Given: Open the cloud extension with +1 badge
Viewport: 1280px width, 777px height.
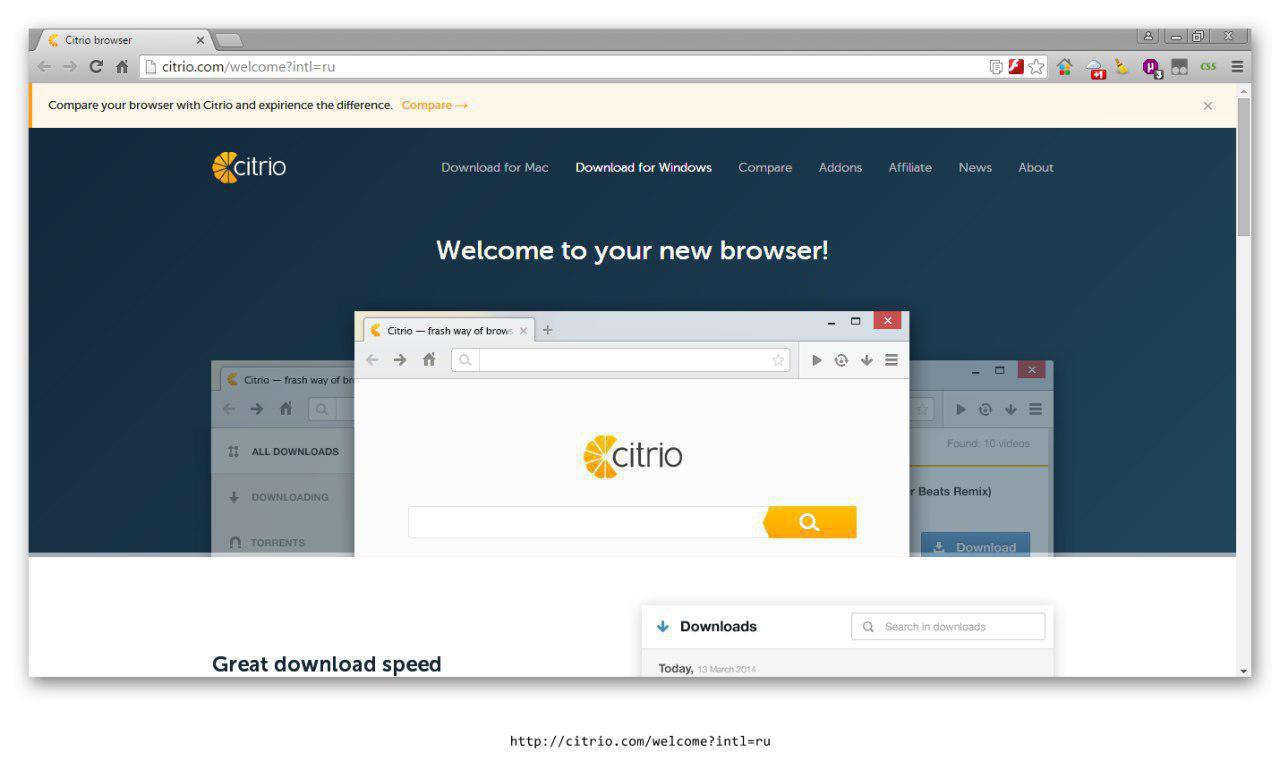Looking at the screenshot, I should 1096,68.
